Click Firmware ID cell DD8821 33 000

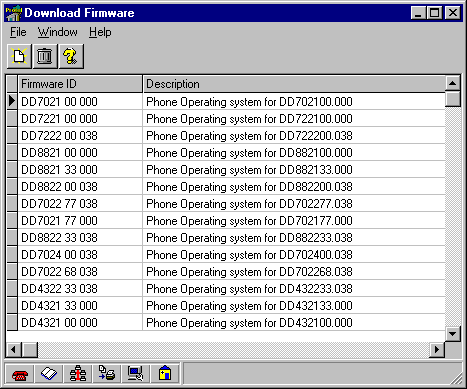(80, 169)
